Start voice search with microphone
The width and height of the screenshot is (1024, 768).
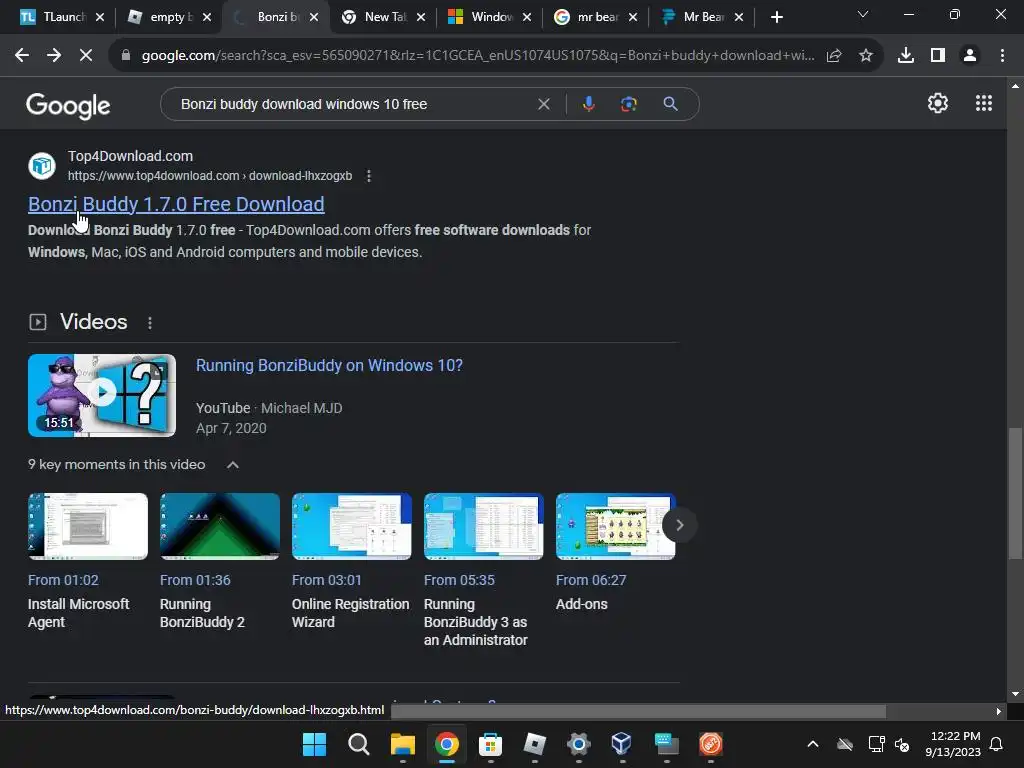tap(588, 104)
